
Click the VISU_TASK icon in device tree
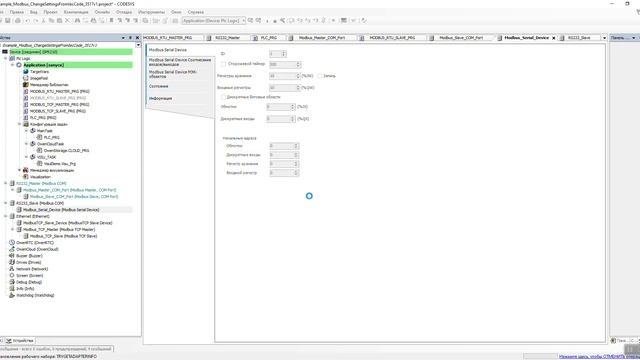33,157
